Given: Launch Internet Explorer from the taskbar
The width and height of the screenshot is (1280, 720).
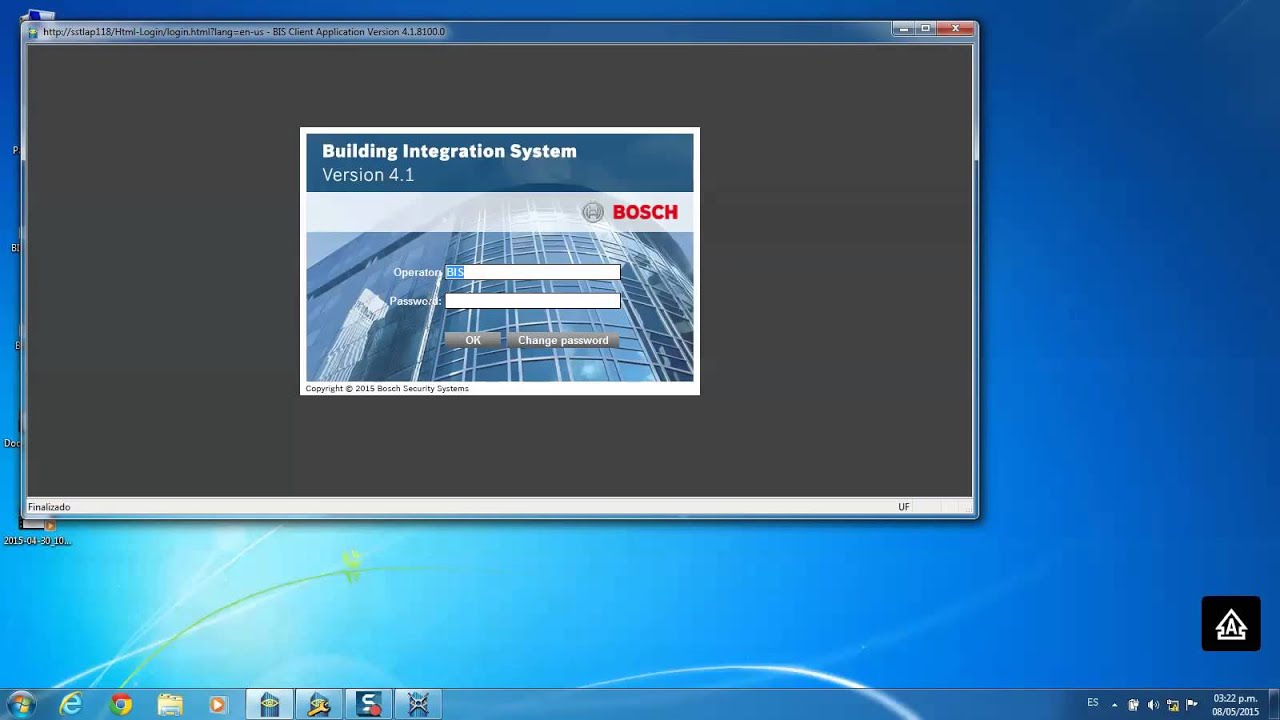Looking at the screenshot, I should coord(71,705).
